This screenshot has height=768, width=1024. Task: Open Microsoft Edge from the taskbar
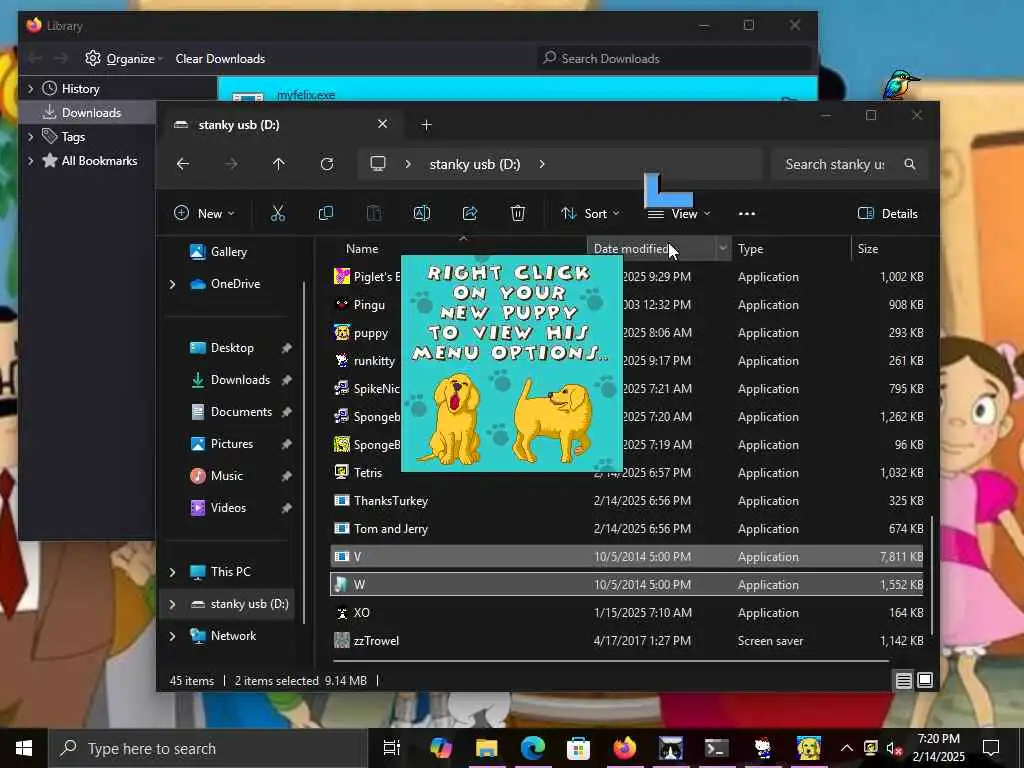[533, 748]
